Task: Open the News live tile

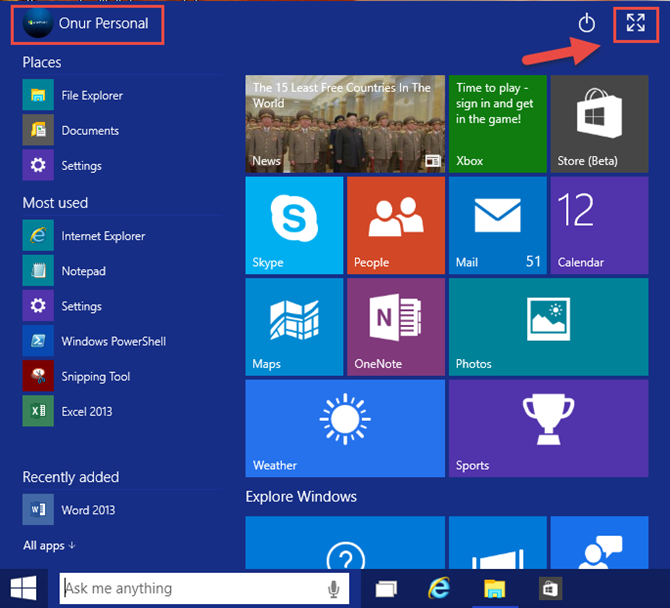Action: (345, 124)
